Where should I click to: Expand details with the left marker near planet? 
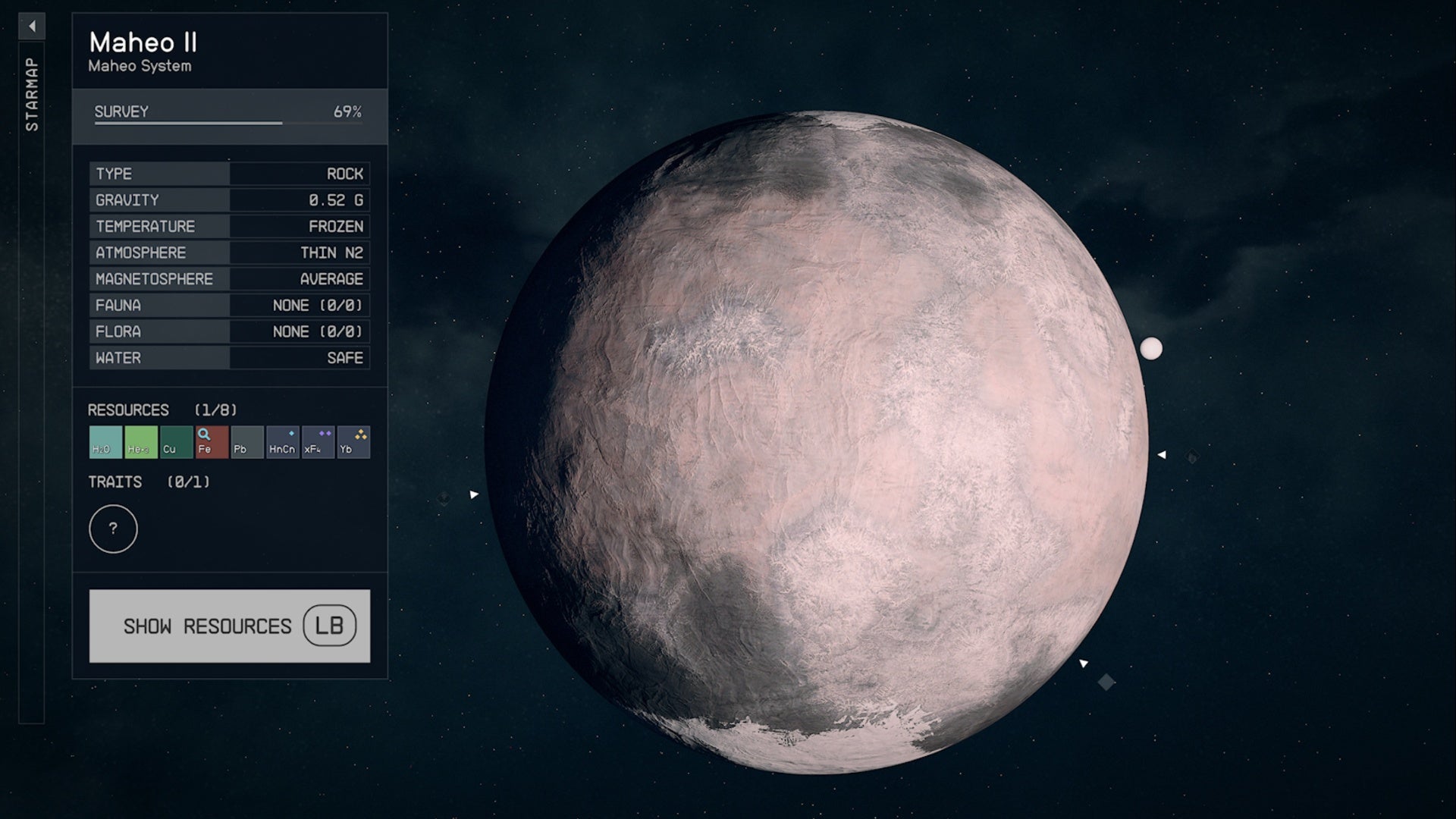(x=474, y=494)
